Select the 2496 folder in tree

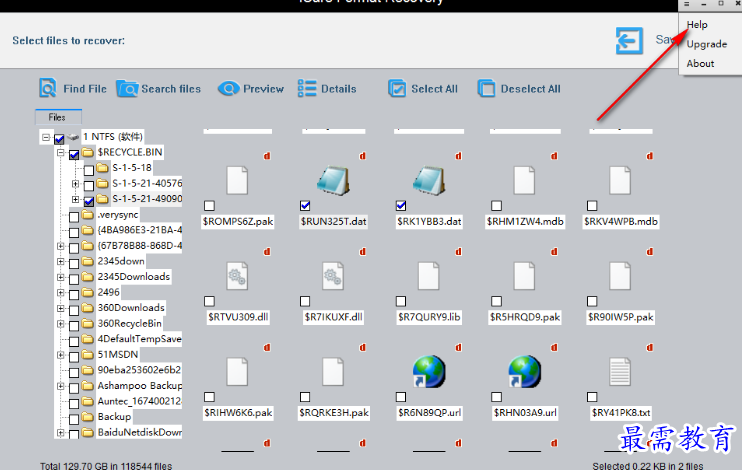[108, 292]
